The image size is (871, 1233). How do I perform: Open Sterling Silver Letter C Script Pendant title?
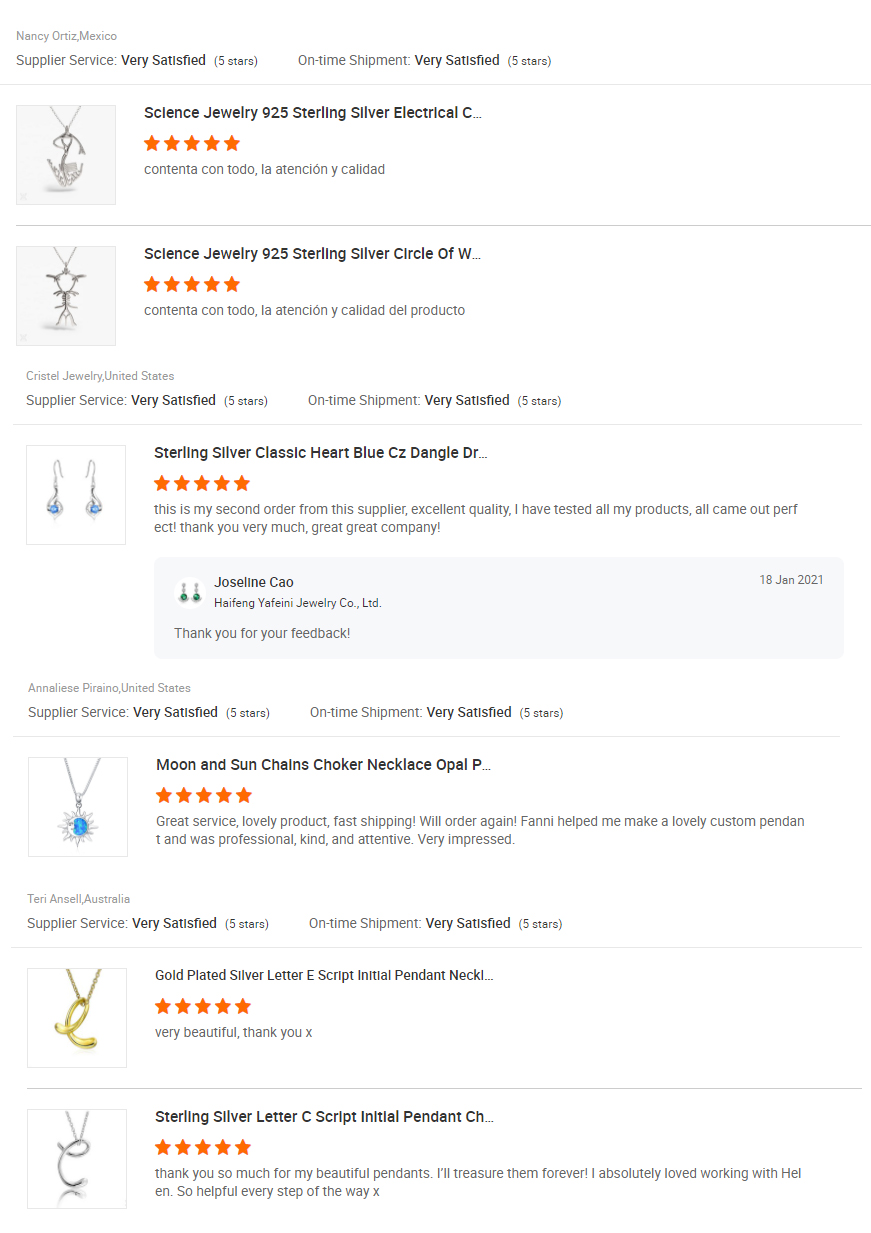pos(324,1117)
